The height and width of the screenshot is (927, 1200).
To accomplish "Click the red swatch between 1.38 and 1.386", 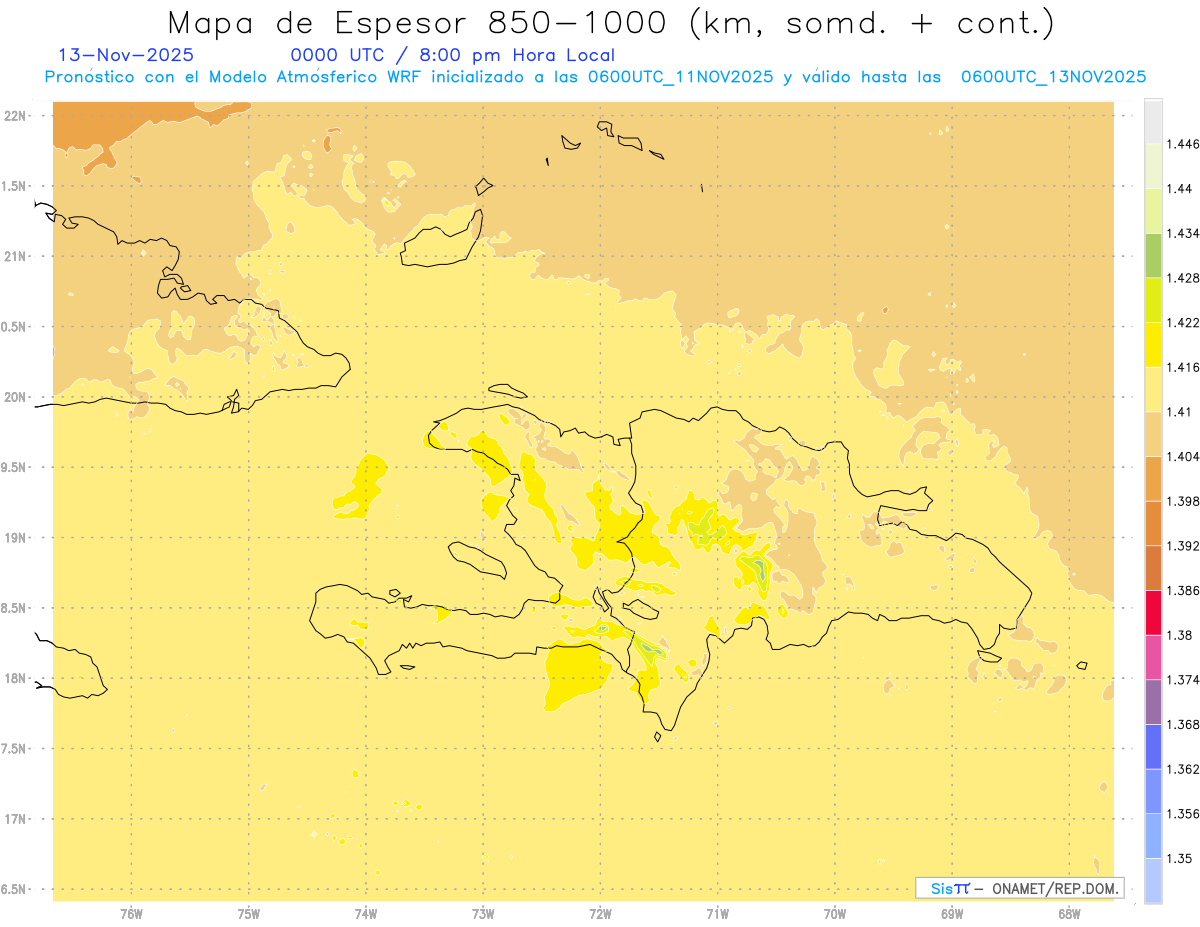I will (1153, 613).
